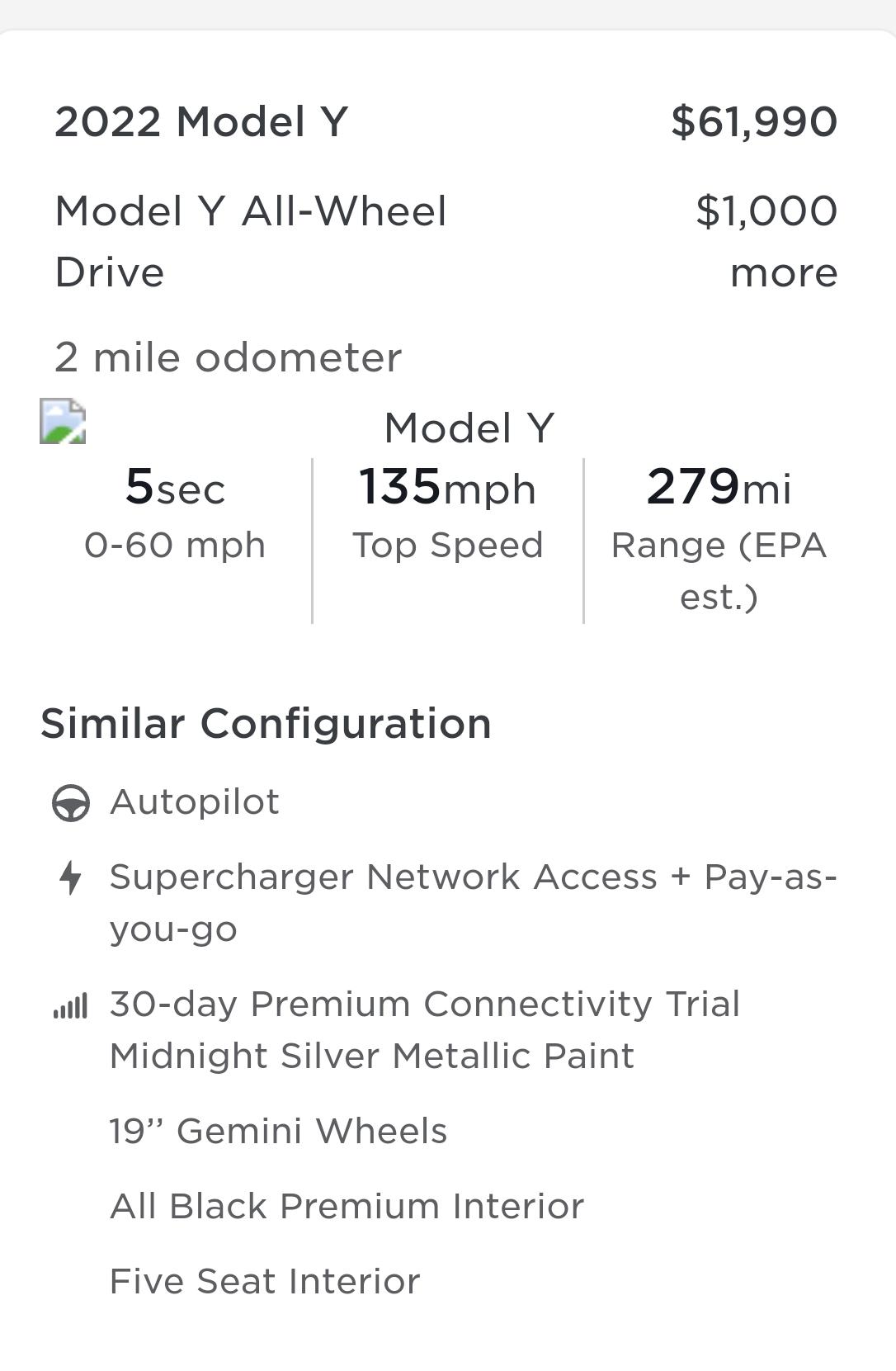
Task: Click the $61,990 price
Action: 754,122
